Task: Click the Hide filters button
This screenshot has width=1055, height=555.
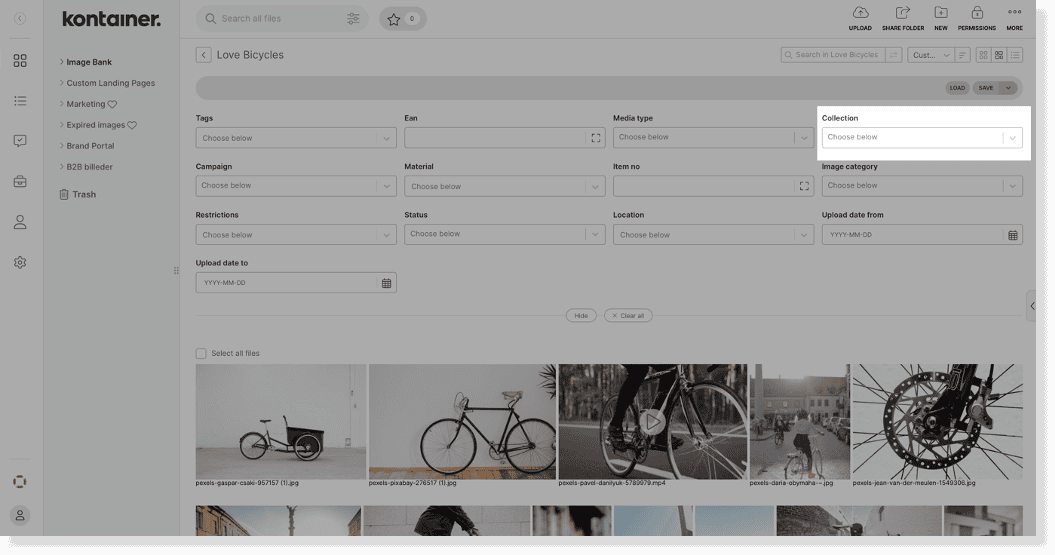Action: 581,315
